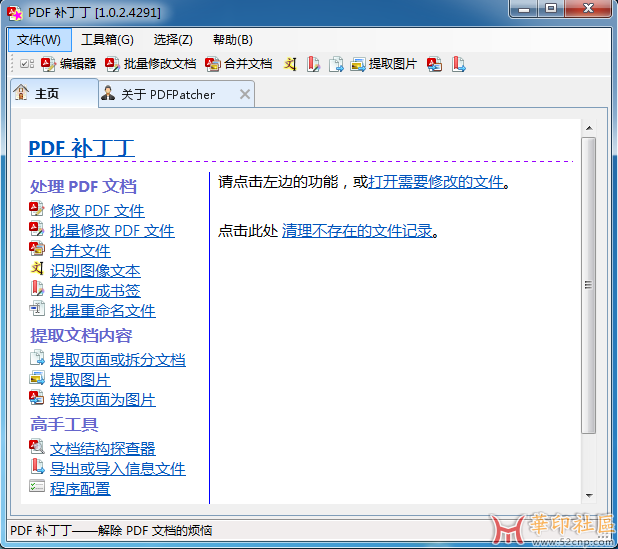Image resolution: width=618 pixels, height=549 pixels.
Task: Click 打开需要修改的文件 link
Action: [x=436, y=182]
